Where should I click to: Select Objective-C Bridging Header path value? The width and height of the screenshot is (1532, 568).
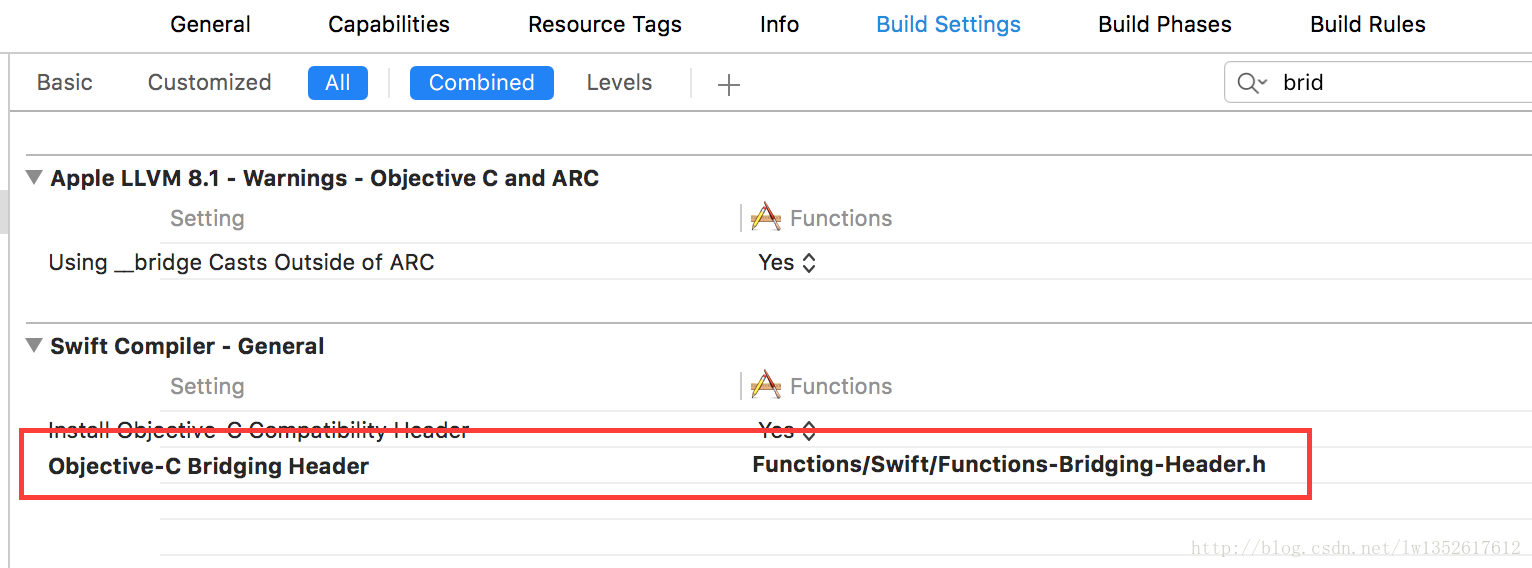[x=1009, y=464]
